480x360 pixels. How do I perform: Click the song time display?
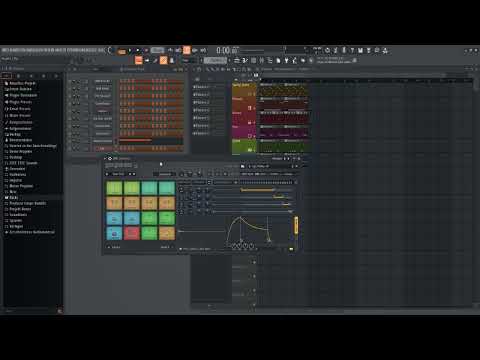[227, 50]
